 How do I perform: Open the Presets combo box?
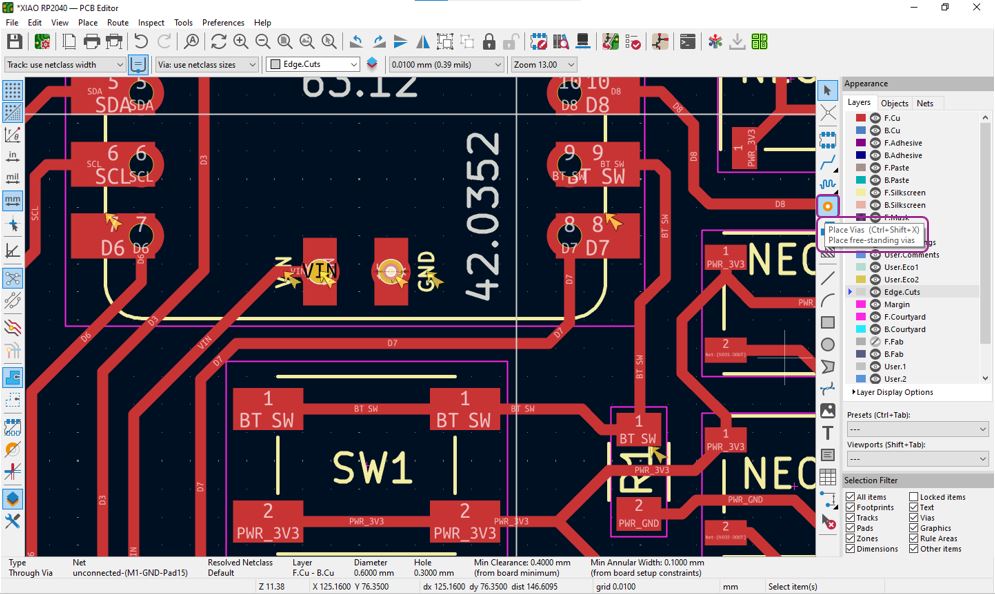(x=918, y=429)
